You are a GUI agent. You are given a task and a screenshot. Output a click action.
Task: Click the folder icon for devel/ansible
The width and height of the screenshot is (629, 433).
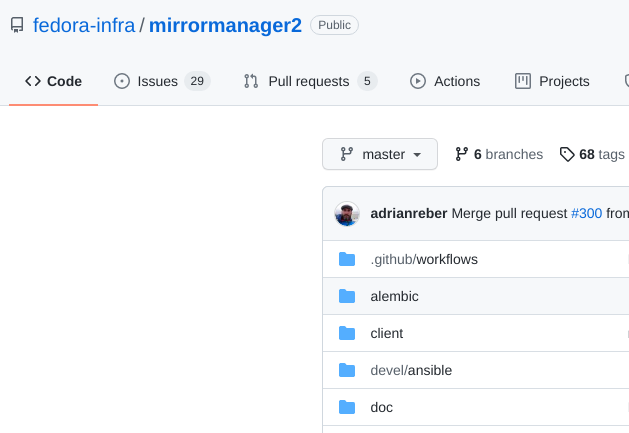347,370
